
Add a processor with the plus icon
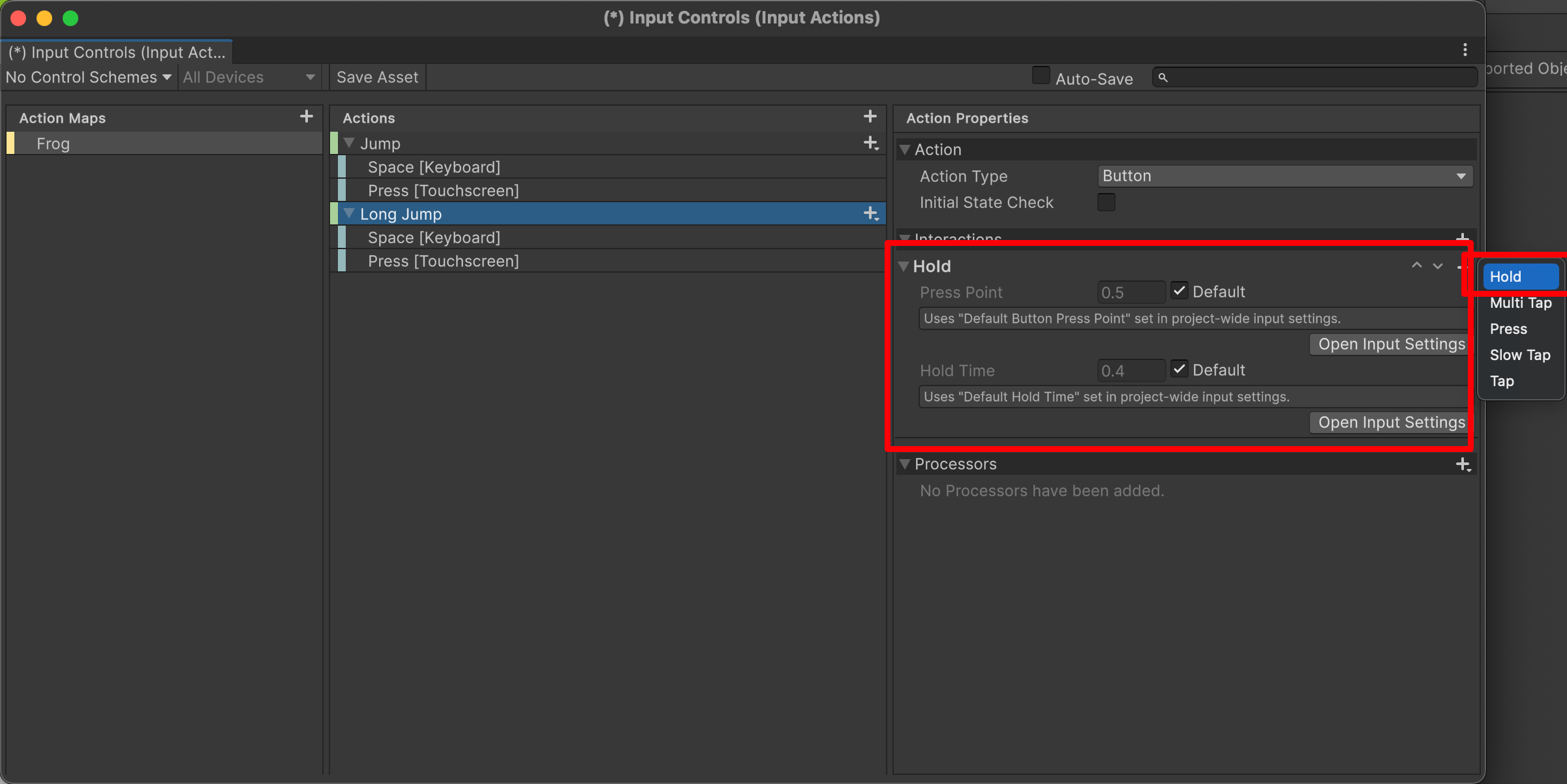click(1463, 464)
